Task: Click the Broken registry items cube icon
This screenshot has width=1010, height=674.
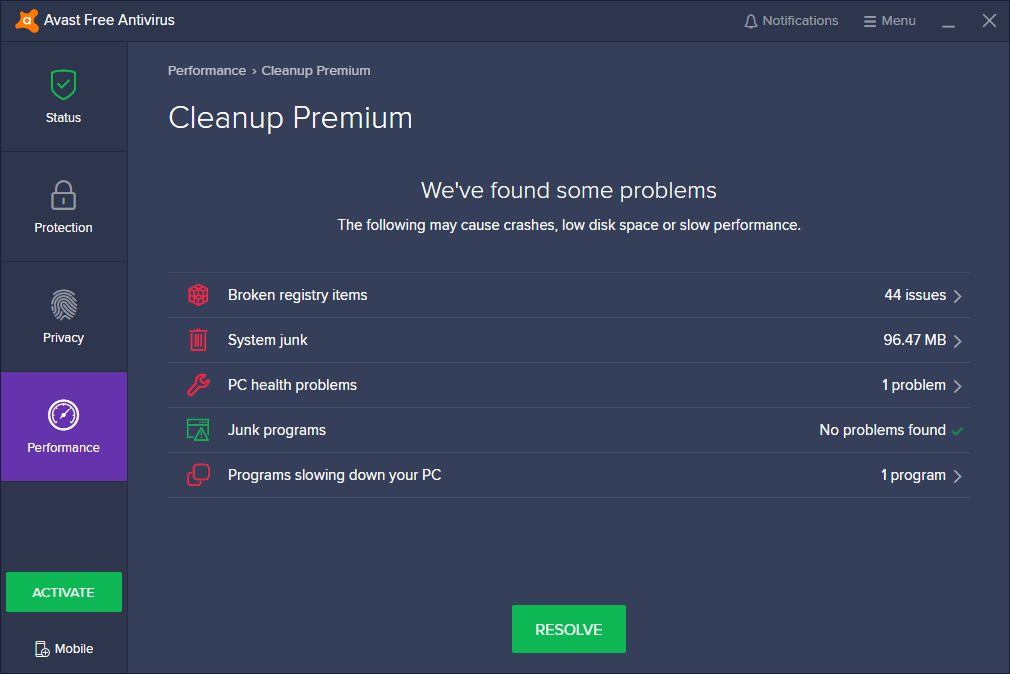Action: 198,295
